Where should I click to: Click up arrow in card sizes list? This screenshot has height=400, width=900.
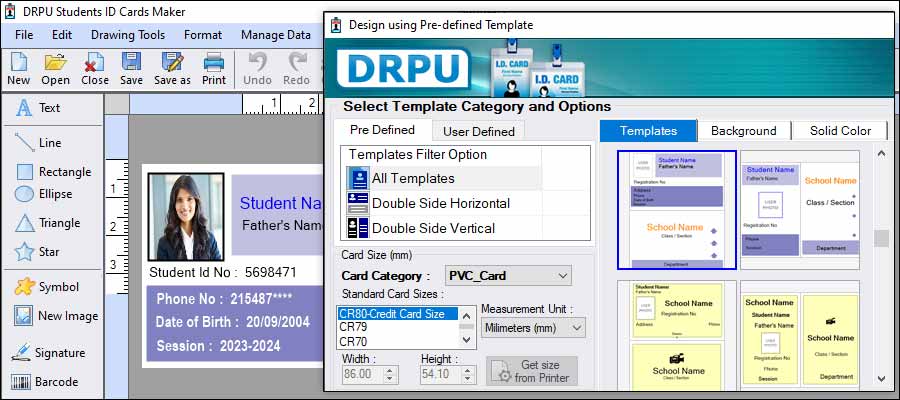[x=467, y=315]
